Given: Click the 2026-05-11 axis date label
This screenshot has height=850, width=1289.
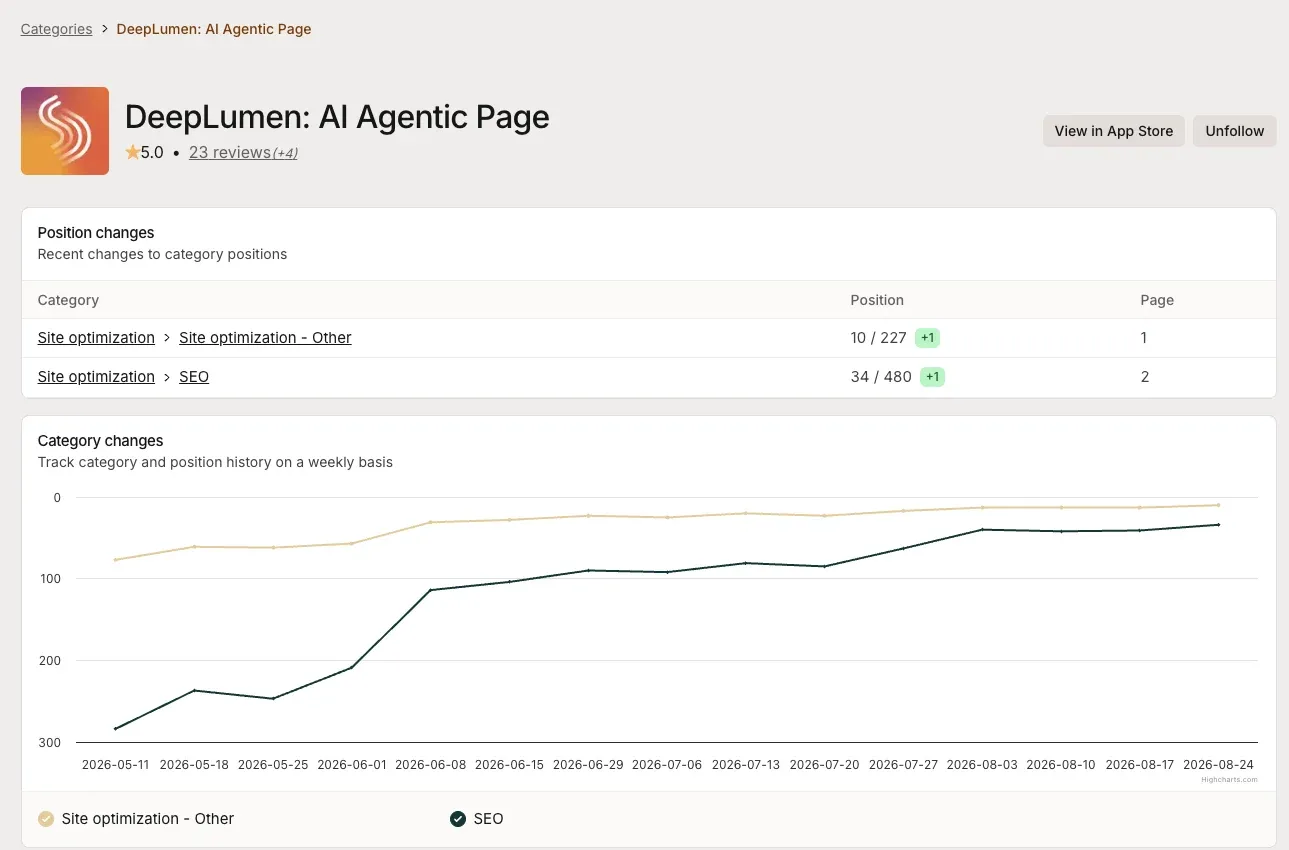Looking at the screenshot, I should (115, 765).
